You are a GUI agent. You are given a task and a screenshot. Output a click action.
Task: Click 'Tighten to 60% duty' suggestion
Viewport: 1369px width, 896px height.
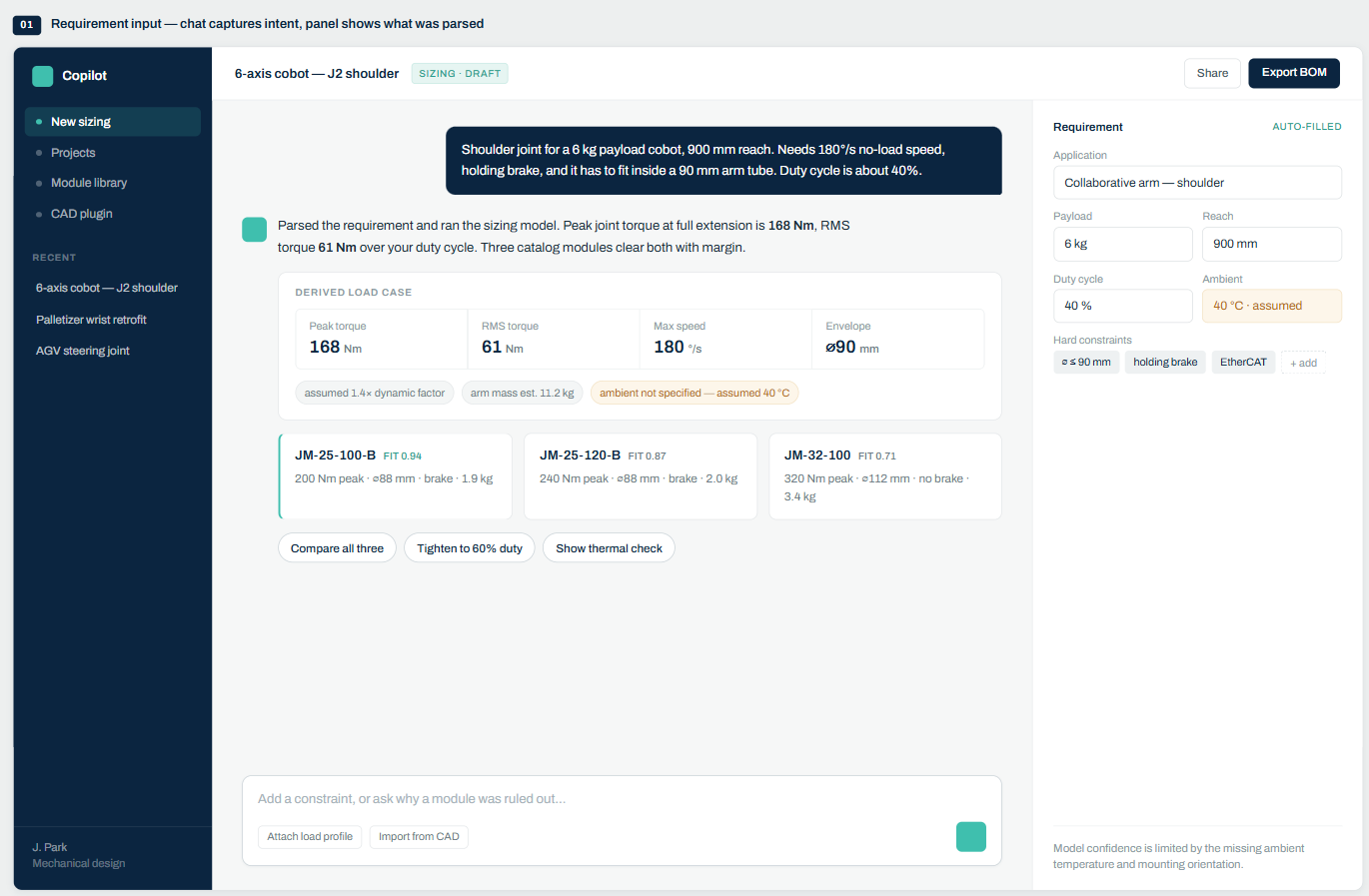coord(470,548)
